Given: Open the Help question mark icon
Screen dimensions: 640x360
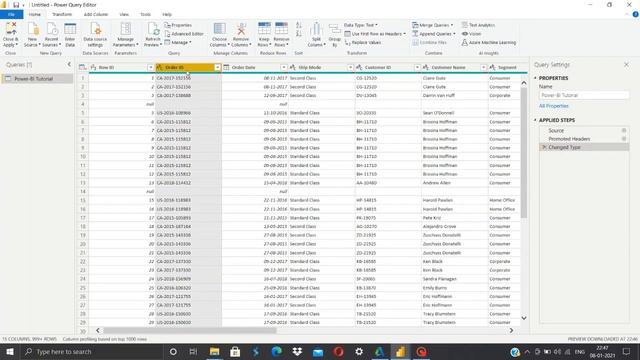Looking at the screenshot, I should (635, 14).
